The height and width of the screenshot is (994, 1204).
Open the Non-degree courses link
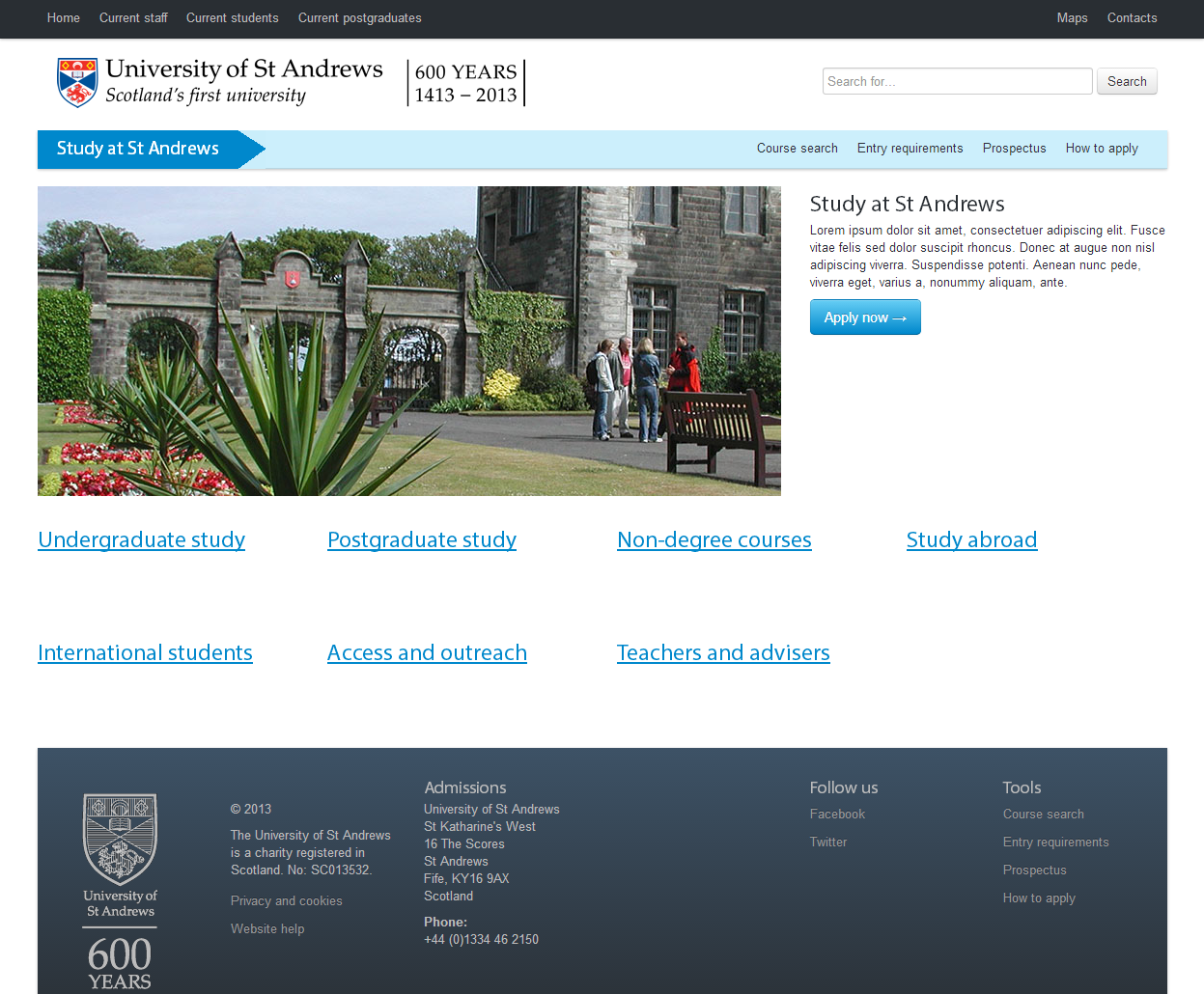click(x=714, y=539)
